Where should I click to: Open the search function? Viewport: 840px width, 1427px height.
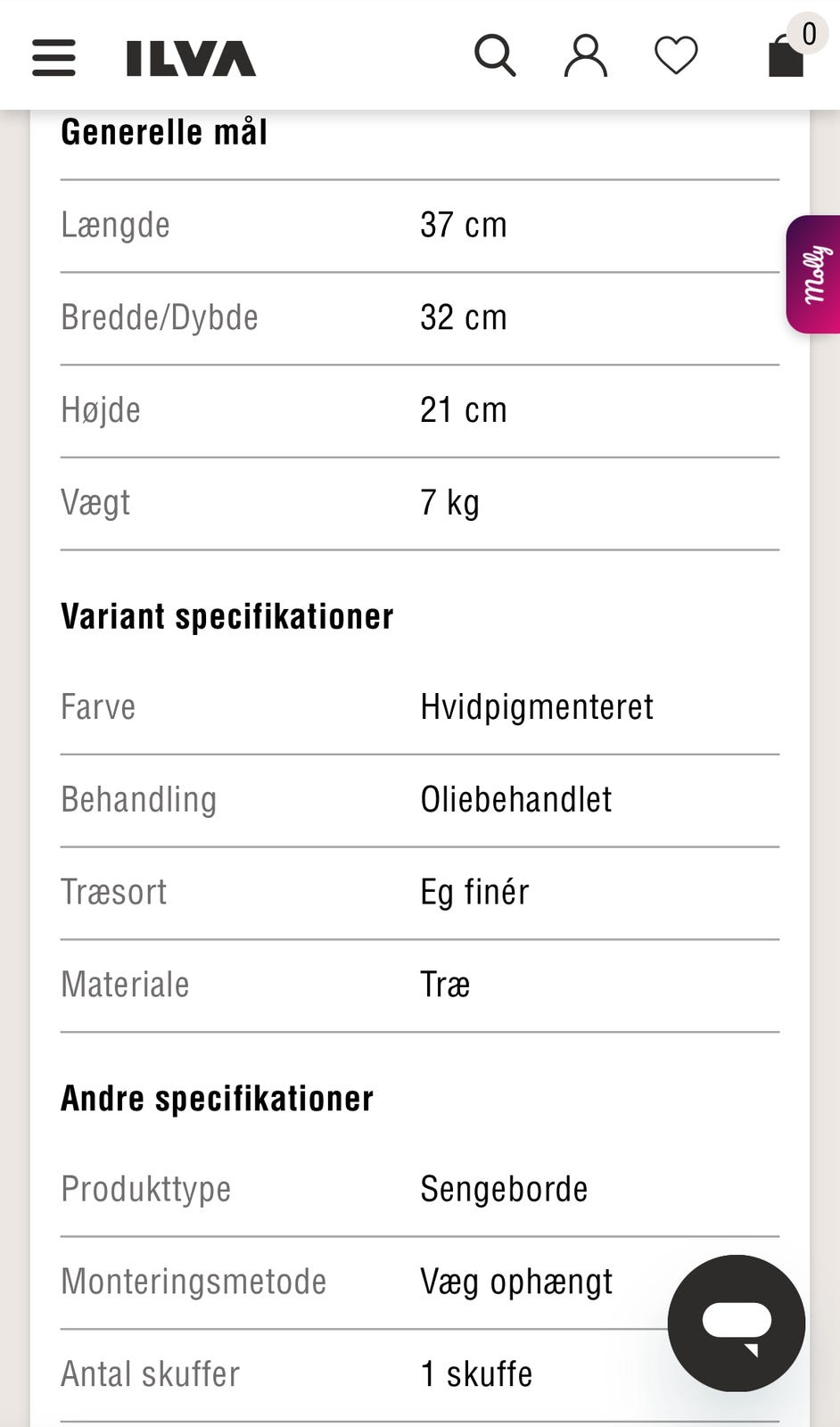tap(495, 55)
